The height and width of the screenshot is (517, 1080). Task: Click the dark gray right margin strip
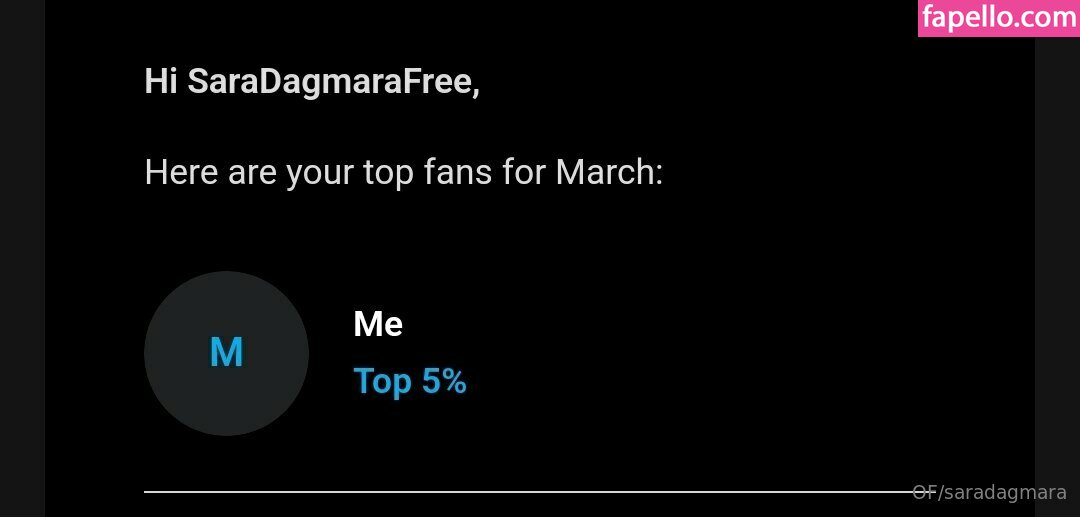1057,258
